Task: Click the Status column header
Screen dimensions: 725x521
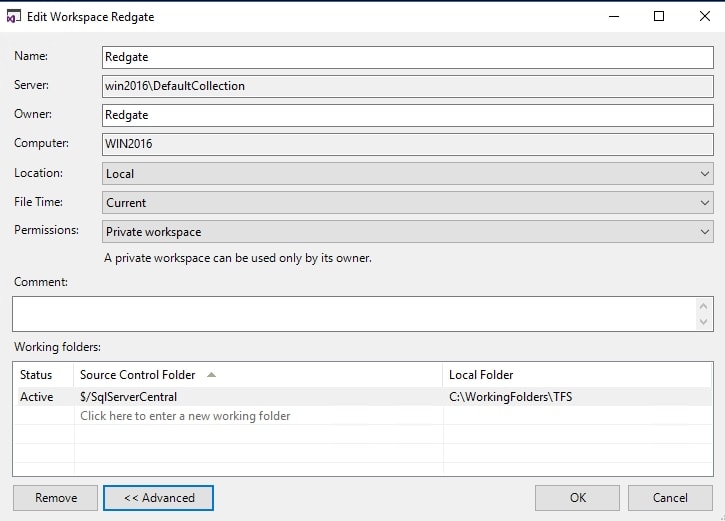Action: (36, 375)
